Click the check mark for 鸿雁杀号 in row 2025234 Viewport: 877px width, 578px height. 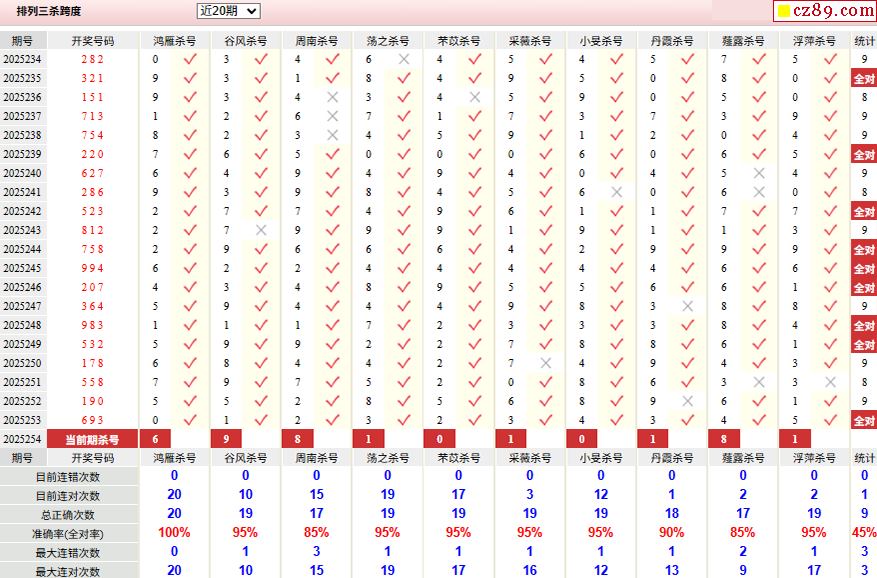[190, 59]
